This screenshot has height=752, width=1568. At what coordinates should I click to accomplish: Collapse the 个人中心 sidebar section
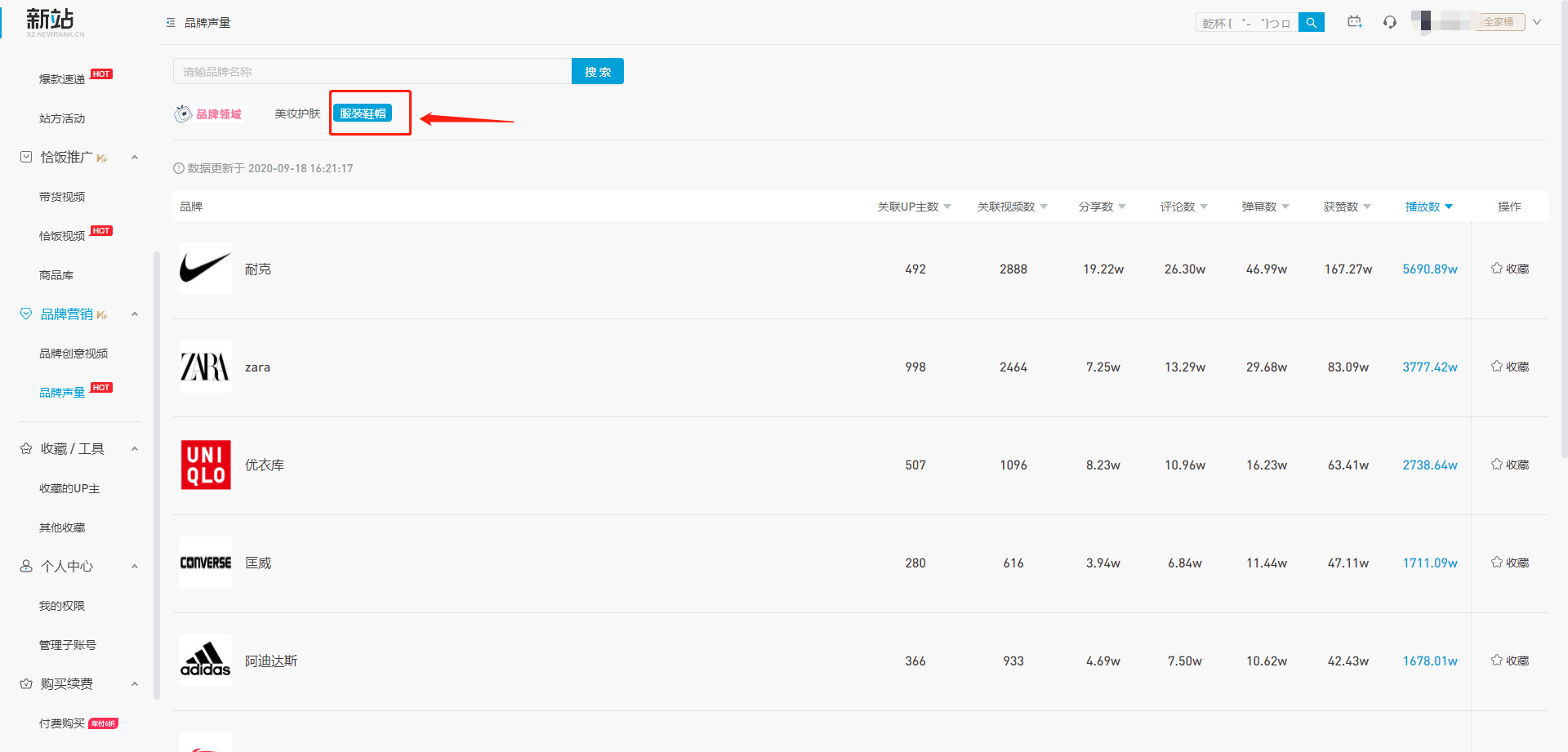[x=135, y=567]
